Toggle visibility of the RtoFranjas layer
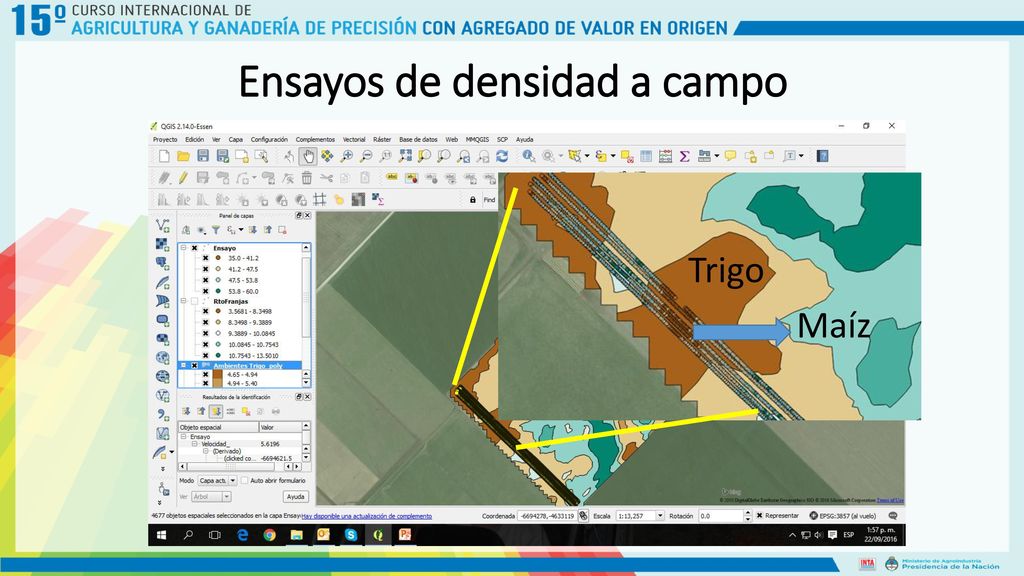 195,302
